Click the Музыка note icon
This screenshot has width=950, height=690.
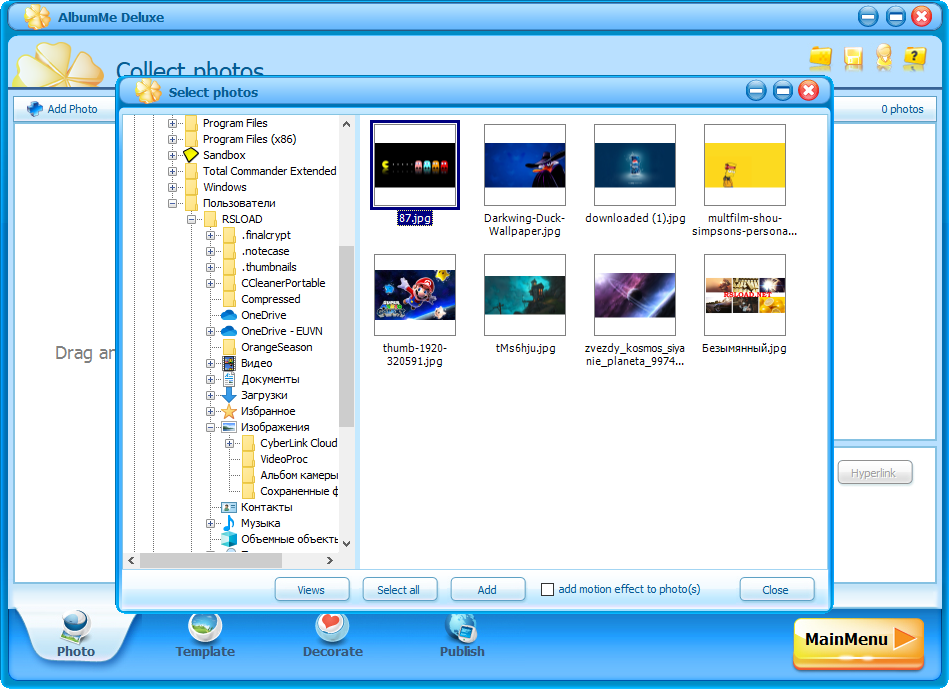click(x=229, y=523)
